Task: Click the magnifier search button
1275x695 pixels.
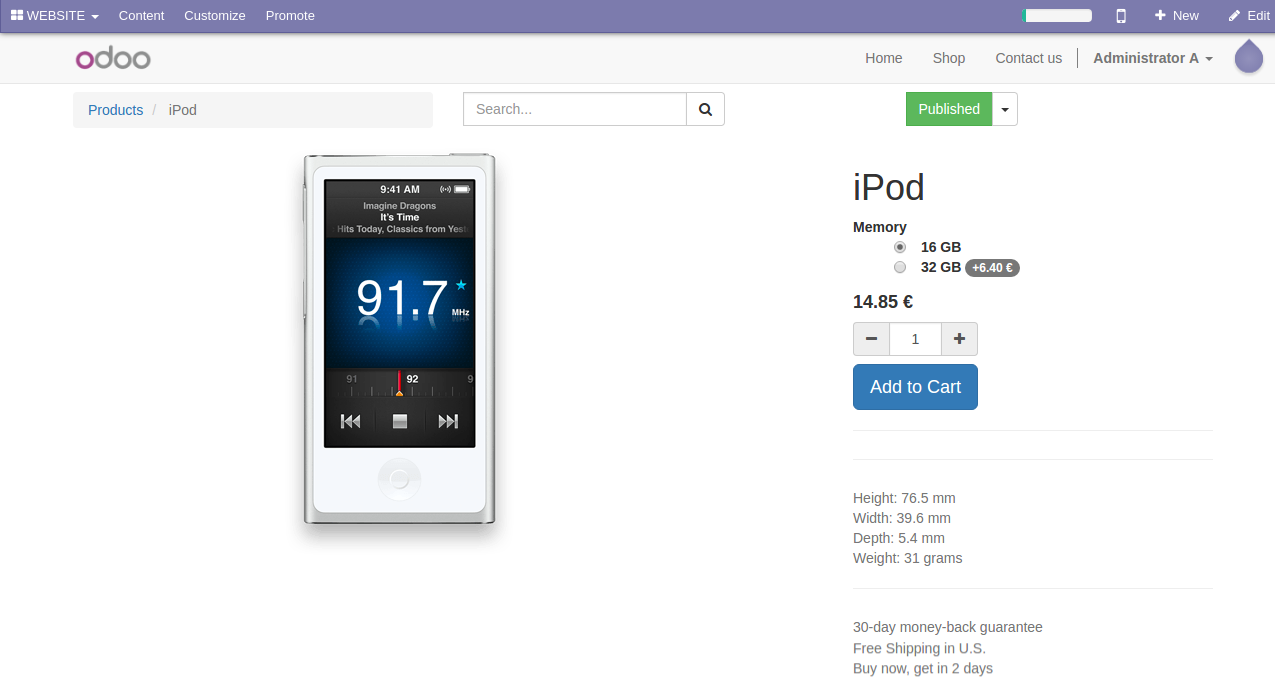Action: click(x=705, y=109)
